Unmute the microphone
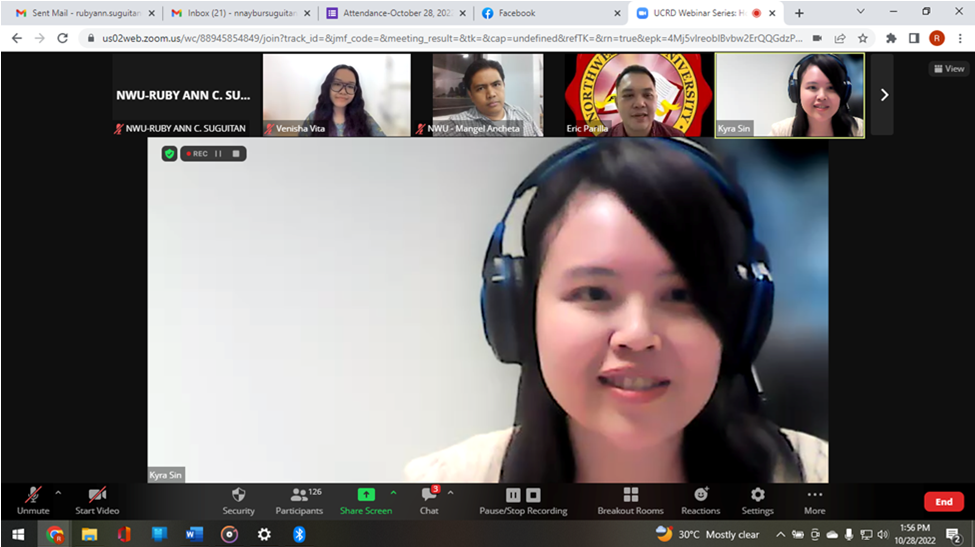975x547 pixels. click(32, 497)
